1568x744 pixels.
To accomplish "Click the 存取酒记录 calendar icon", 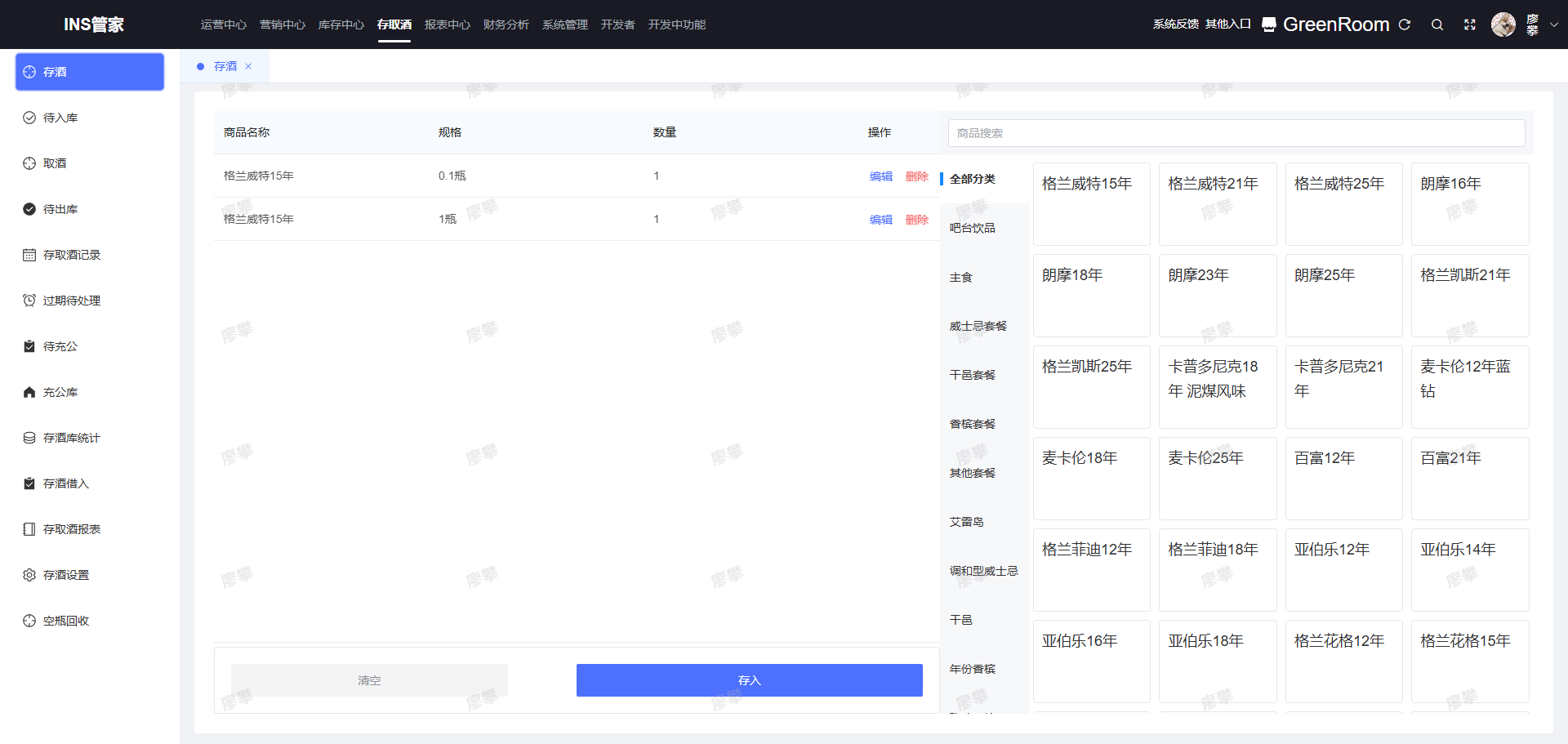I will 29,255.
